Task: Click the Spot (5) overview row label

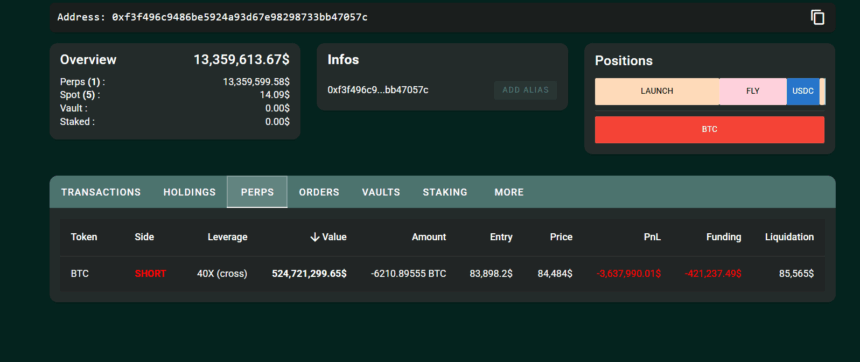Action: [x=80, y=95]
